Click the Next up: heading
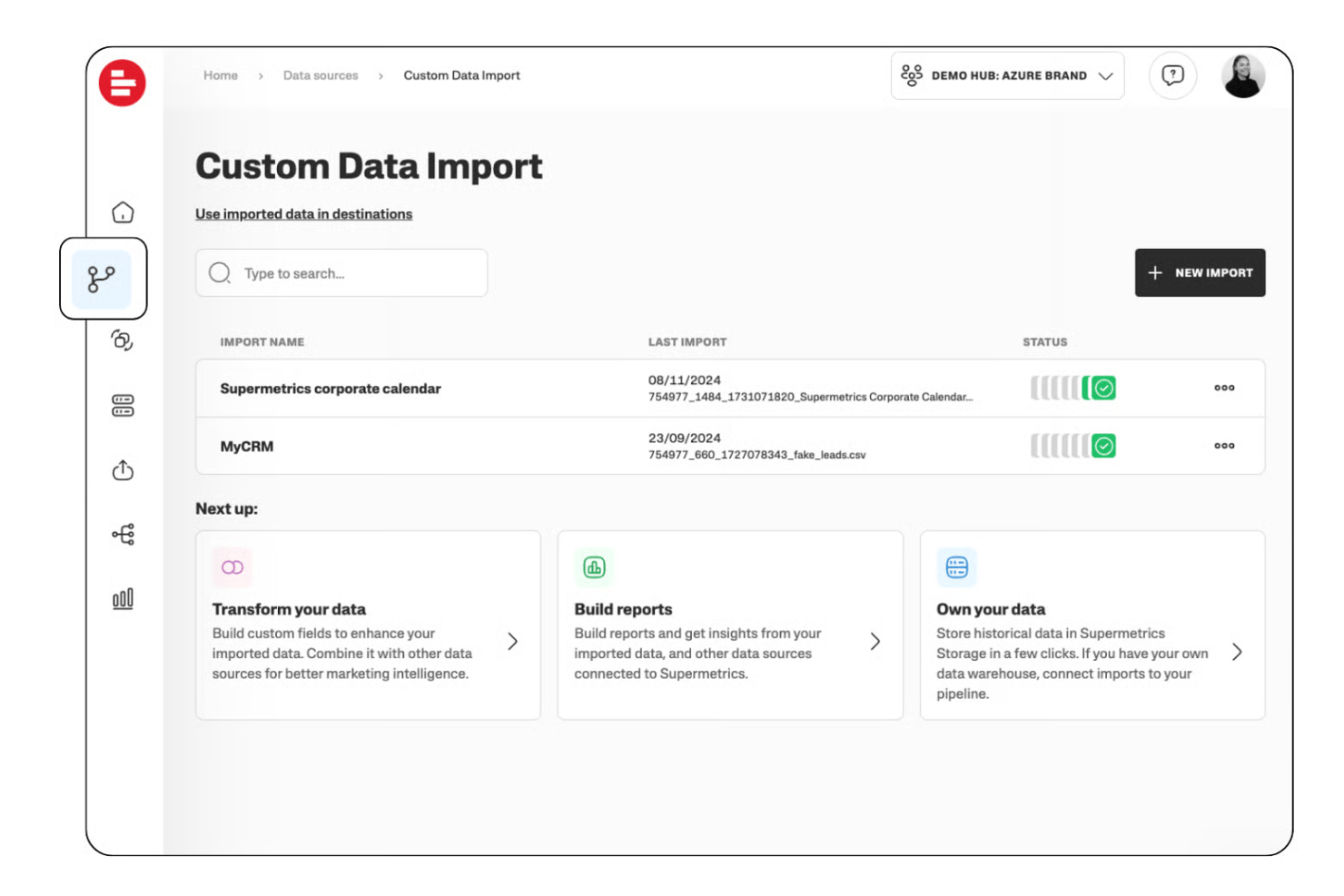 [x=227, y=509]
